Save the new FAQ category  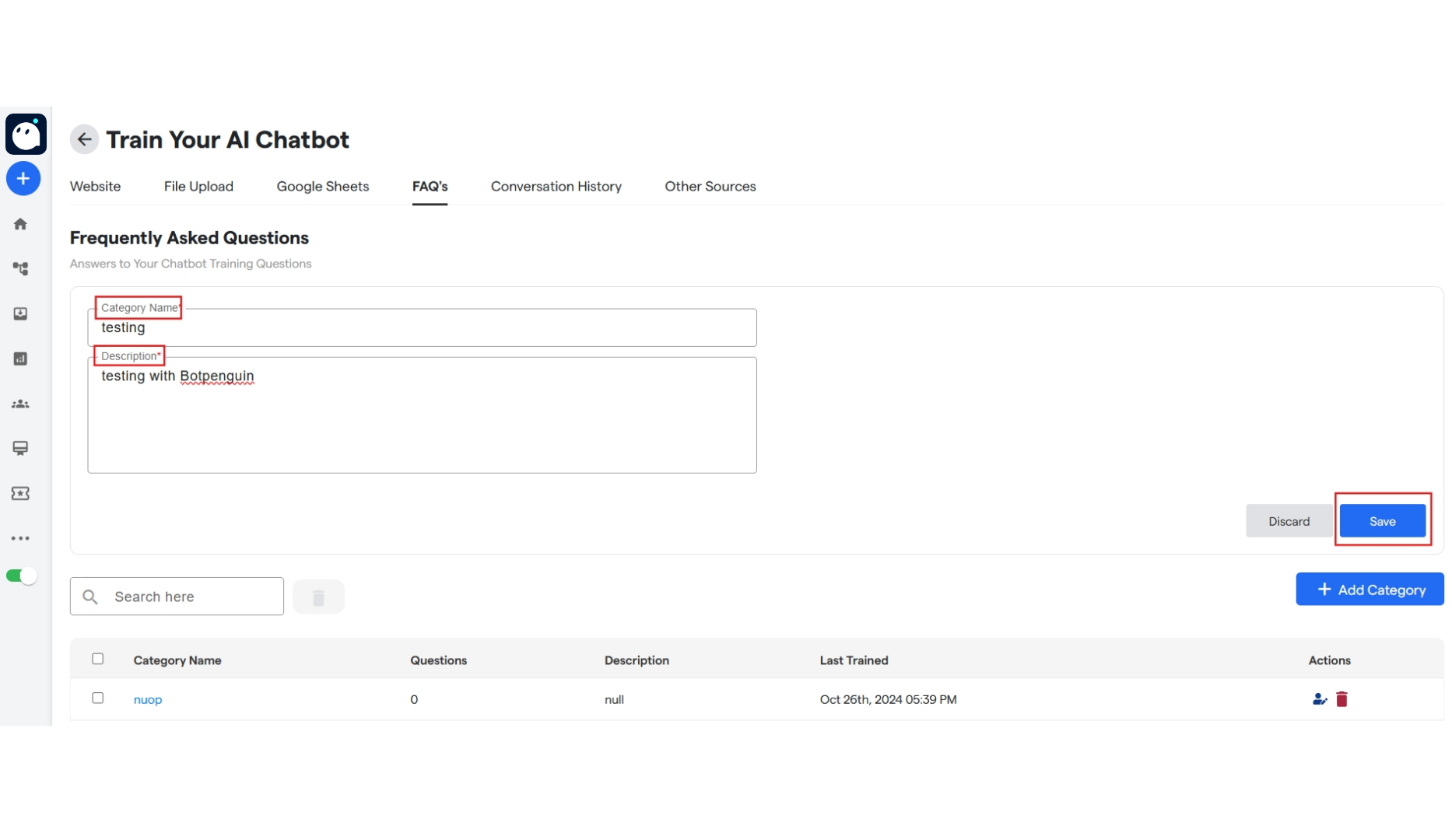(1383, 521)
